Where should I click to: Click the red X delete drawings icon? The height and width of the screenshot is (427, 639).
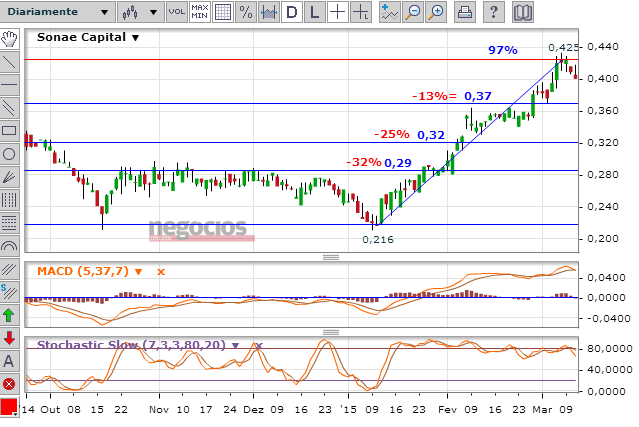click(x=9, y=384)
